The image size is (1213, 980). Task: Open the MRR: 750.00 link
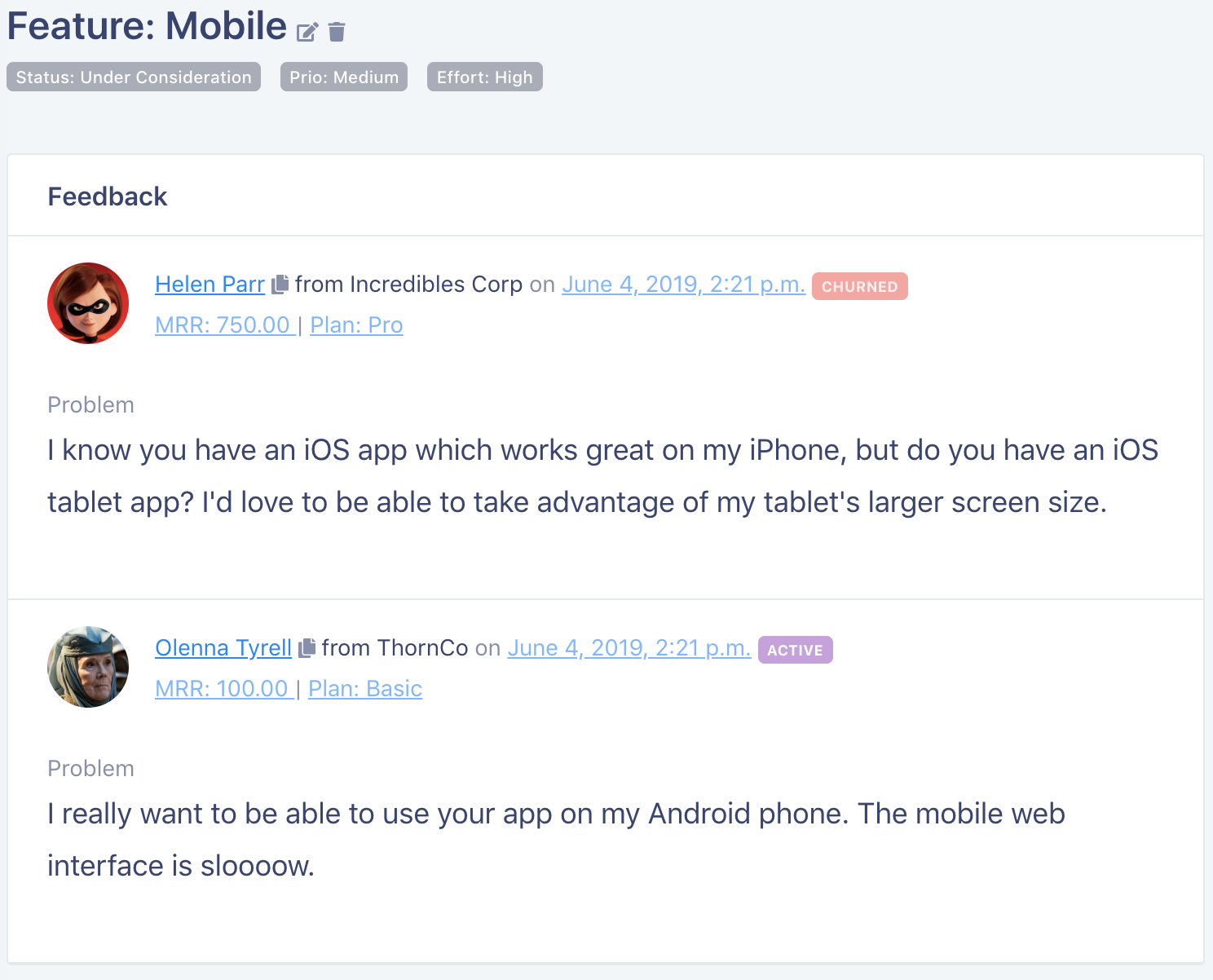pos(224,324)
